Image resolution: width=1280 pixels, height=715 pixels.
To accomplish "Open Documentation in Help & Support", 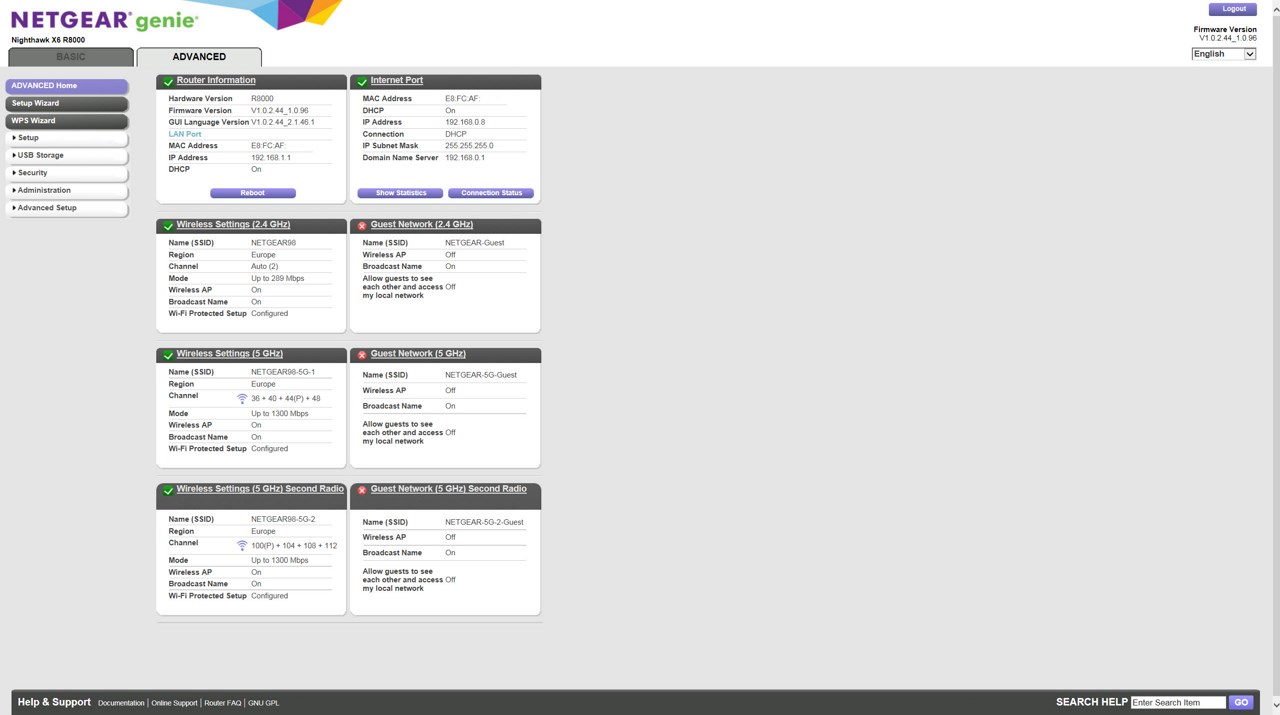I will 121,703.
